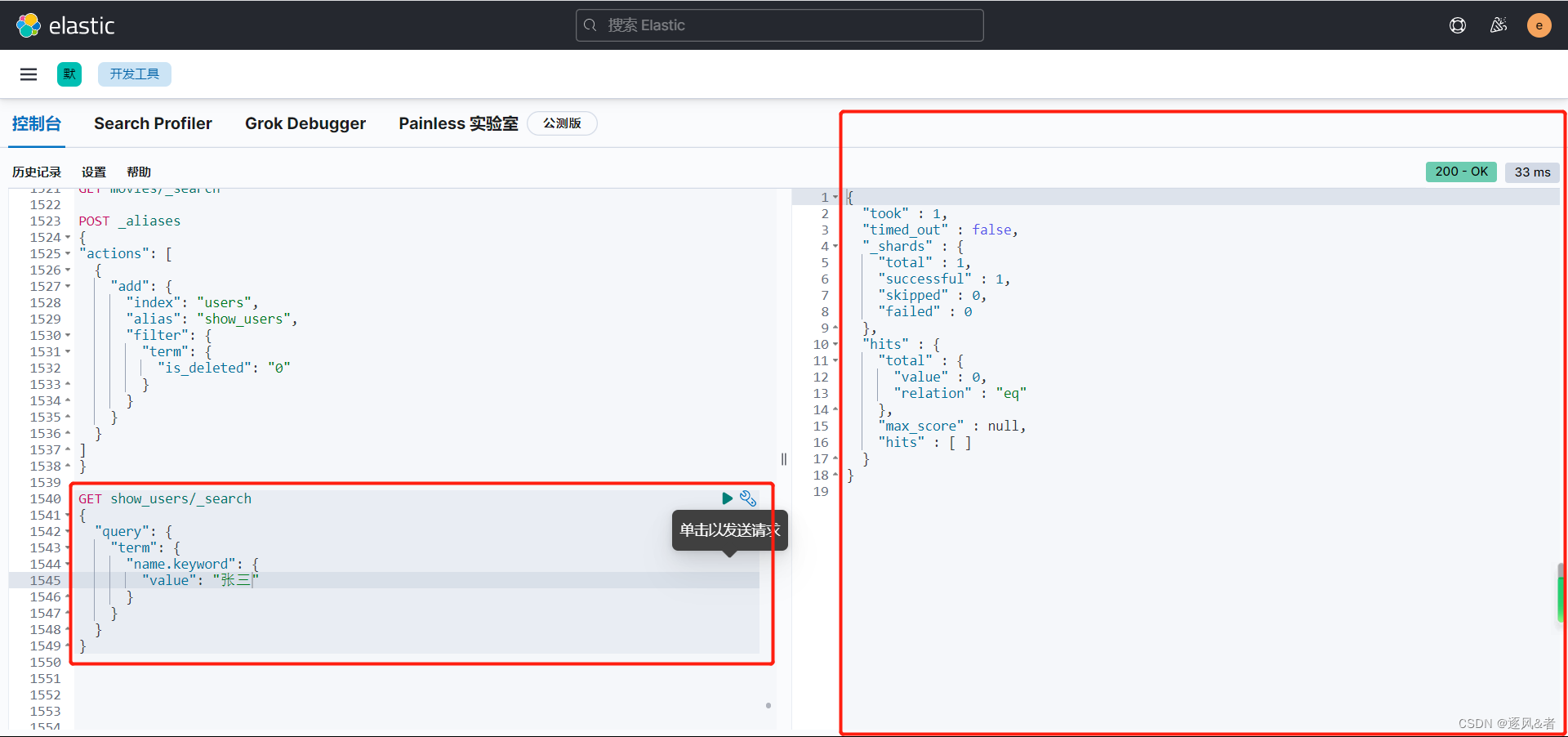Collapse the root response object at line 1

click(x=837, y=197)
